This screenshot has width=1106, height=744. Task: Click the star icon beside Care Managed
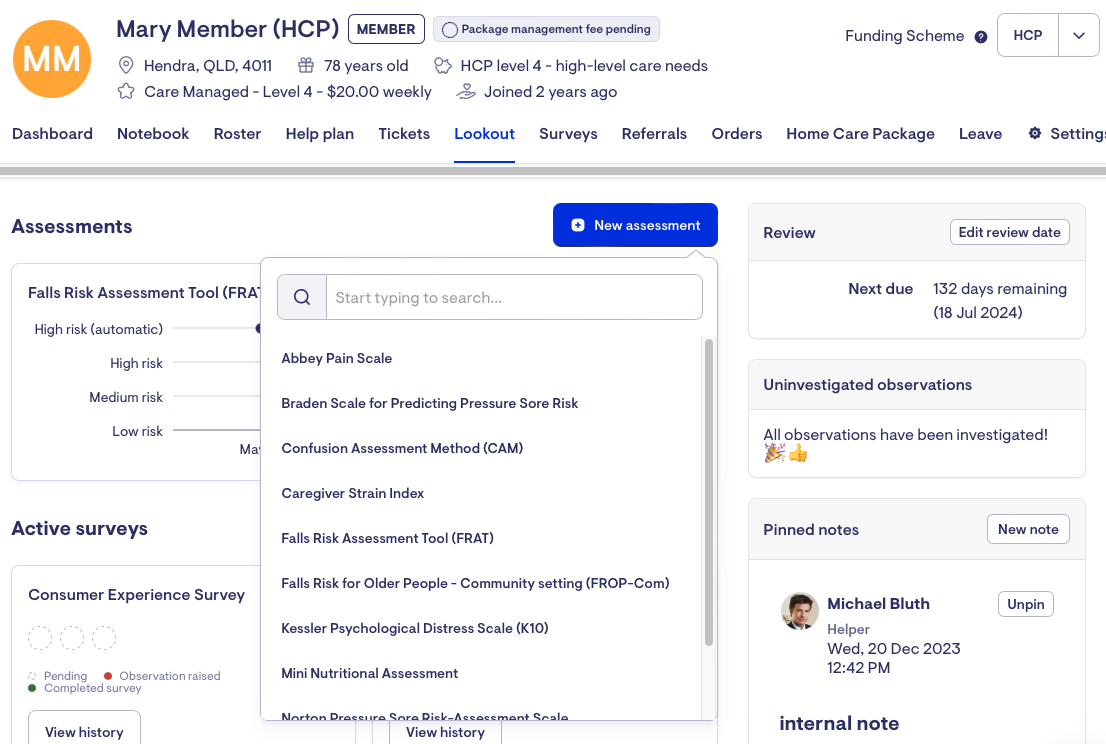126,92
